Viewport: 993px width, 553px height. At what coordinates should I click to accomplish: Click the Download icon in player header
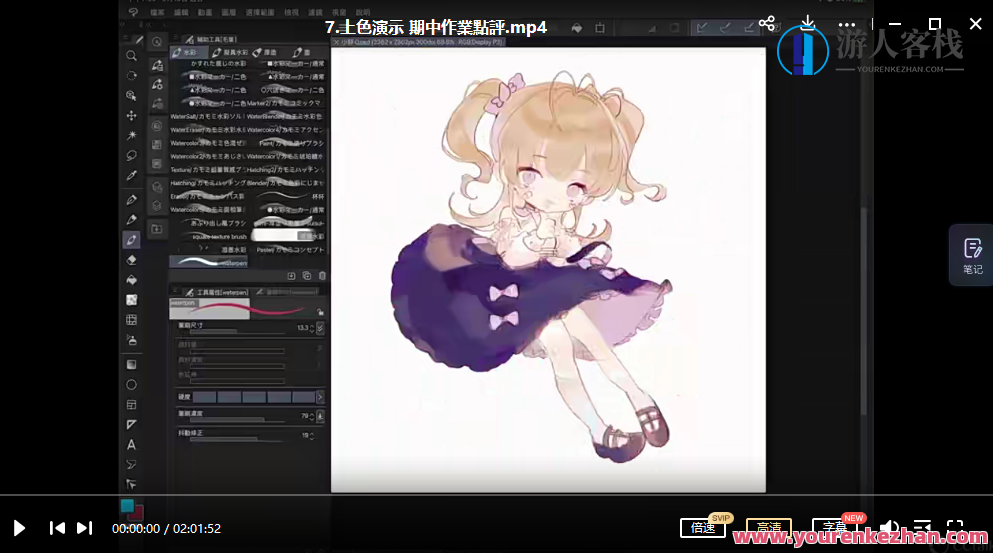(x=808, y=23)
